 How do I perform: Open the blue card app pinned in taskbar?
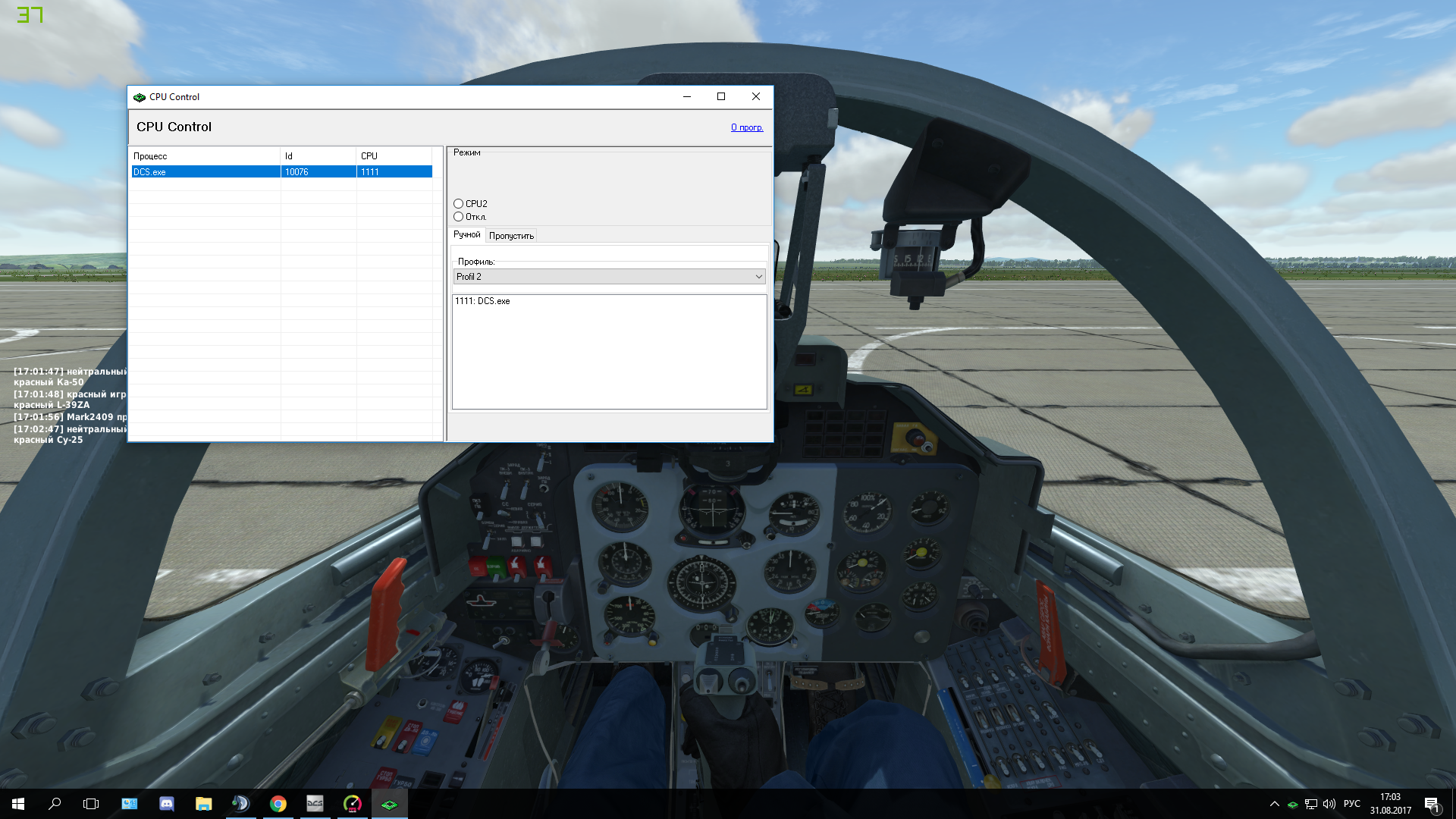[130, 804]
